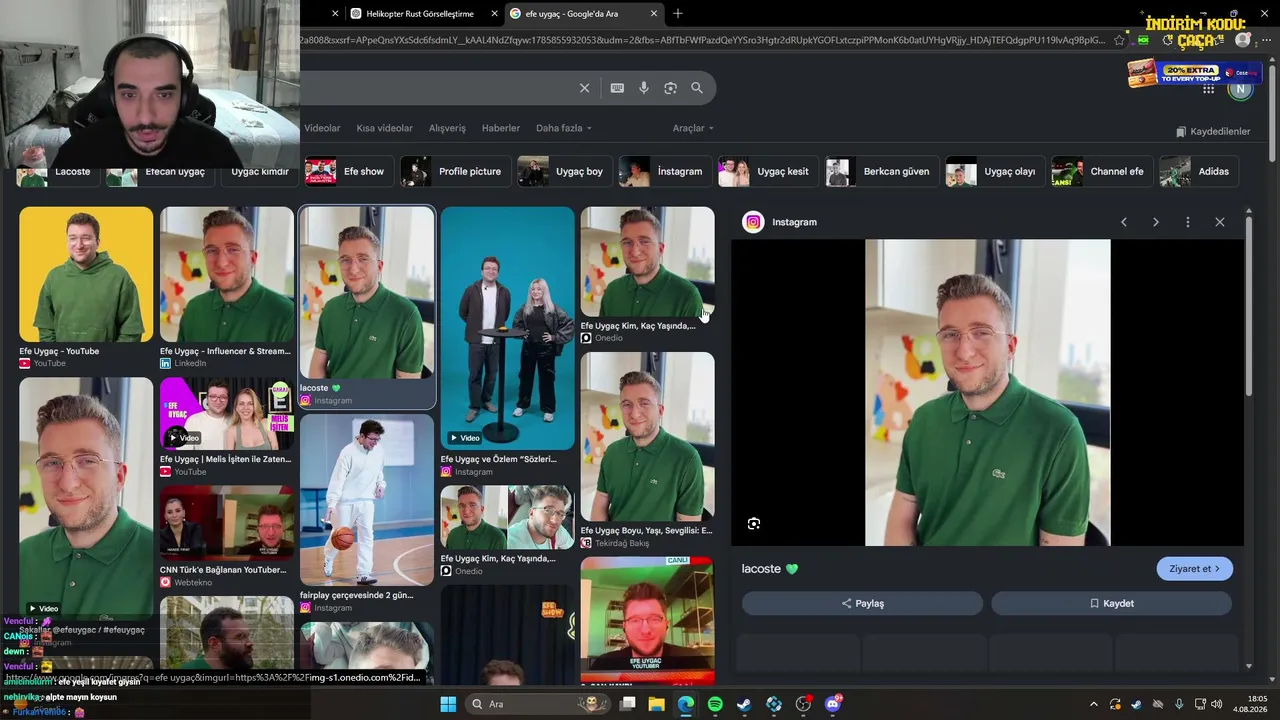Show hidden system tray icons
The height and width of the screenshot is (720, 1280).
[x=1094, y=704]
